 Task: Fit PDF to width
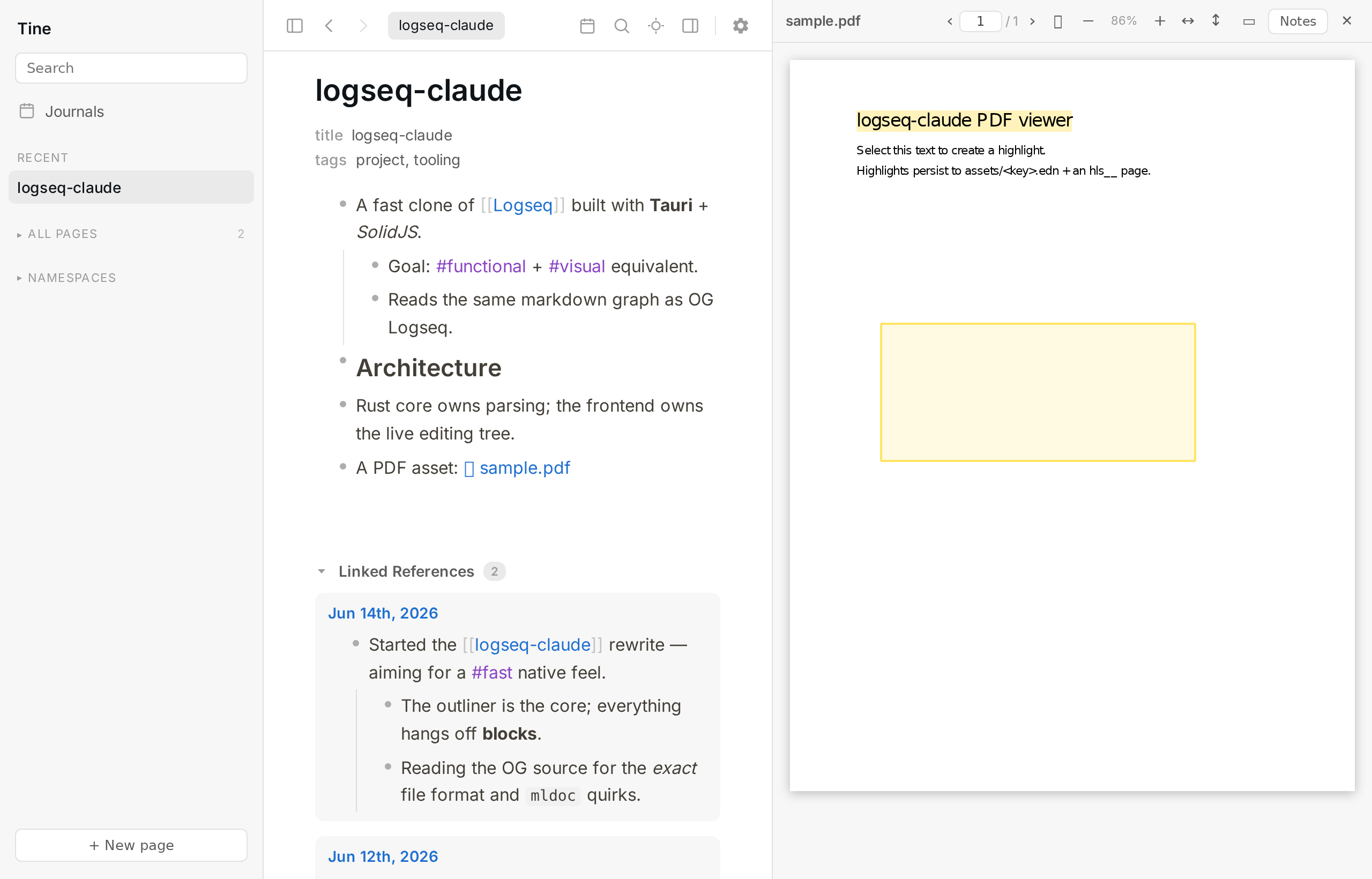pyautogui.click(x=1188, y=21)
